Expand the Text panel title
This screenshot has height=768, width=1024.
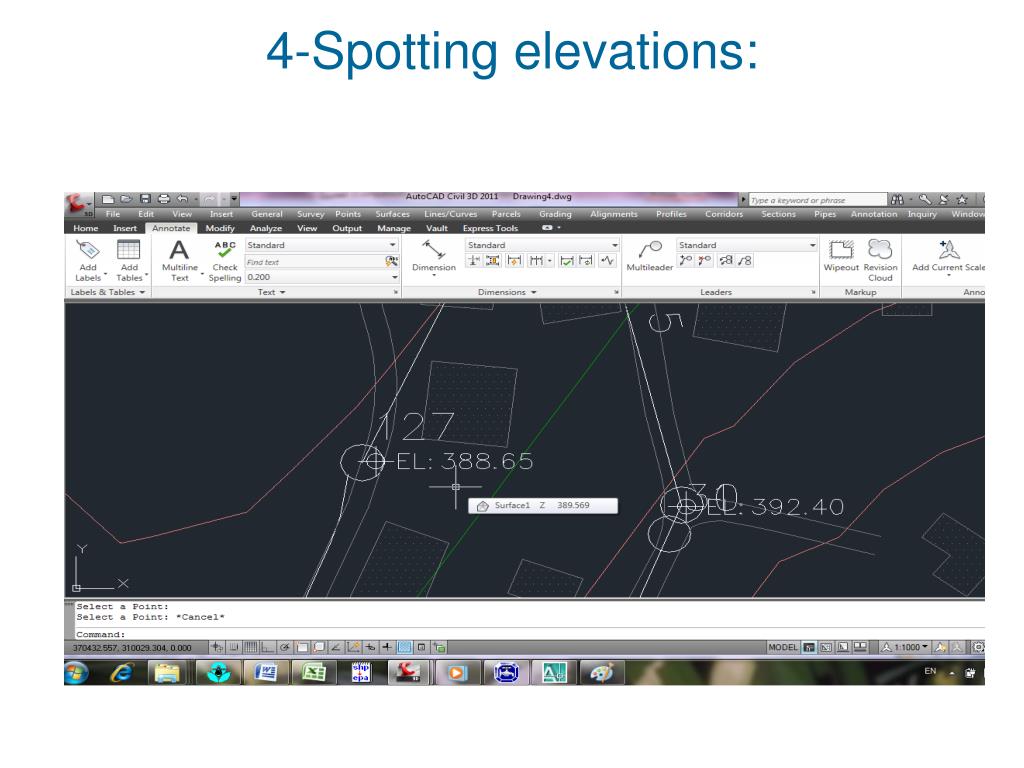(x=272, y=292)
